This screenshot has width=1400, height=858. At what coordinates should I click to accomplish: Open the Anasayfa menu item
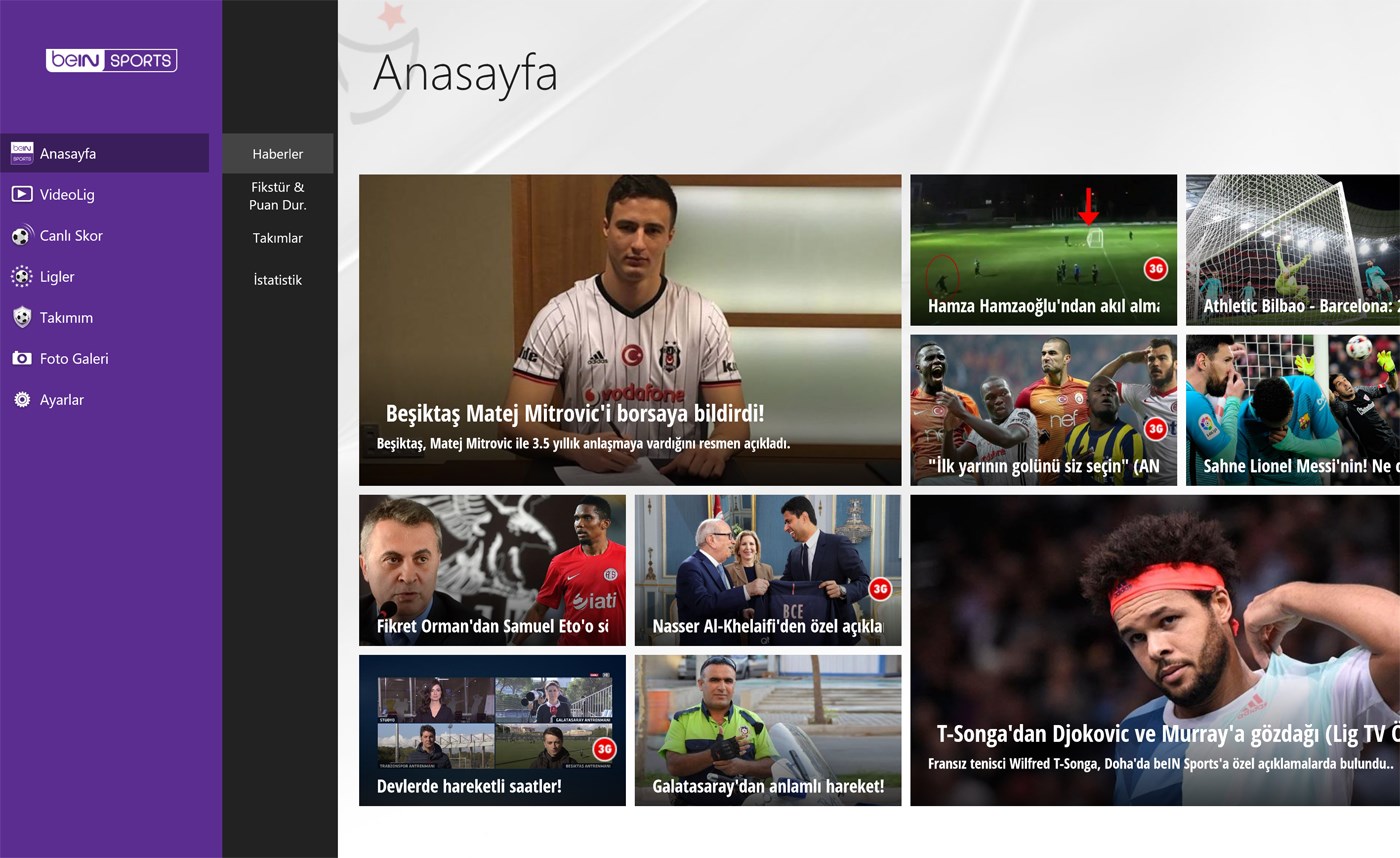tap(105, 153)
